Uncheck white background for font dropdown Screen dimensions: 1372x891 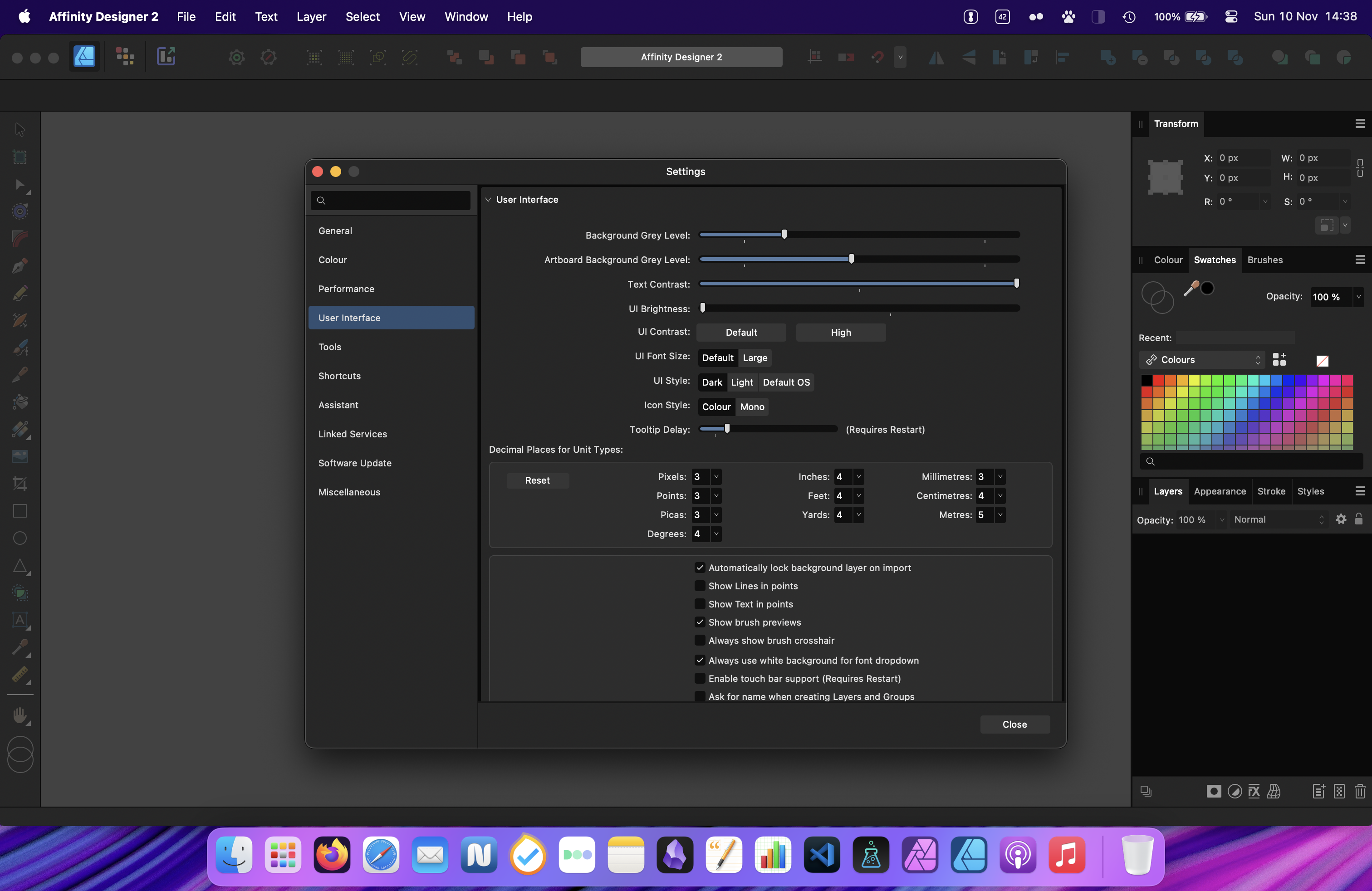(x=700, y=660)
